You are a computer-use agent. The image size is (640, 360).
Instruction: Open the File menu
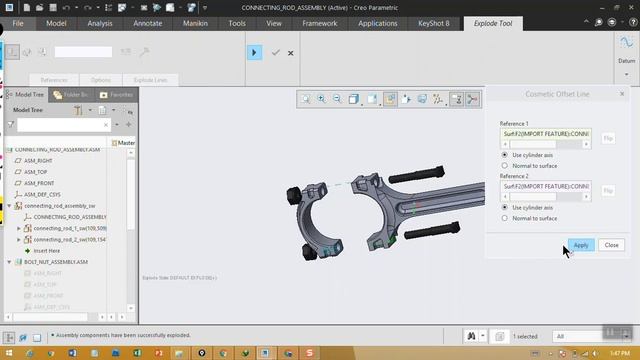point(18,23)
